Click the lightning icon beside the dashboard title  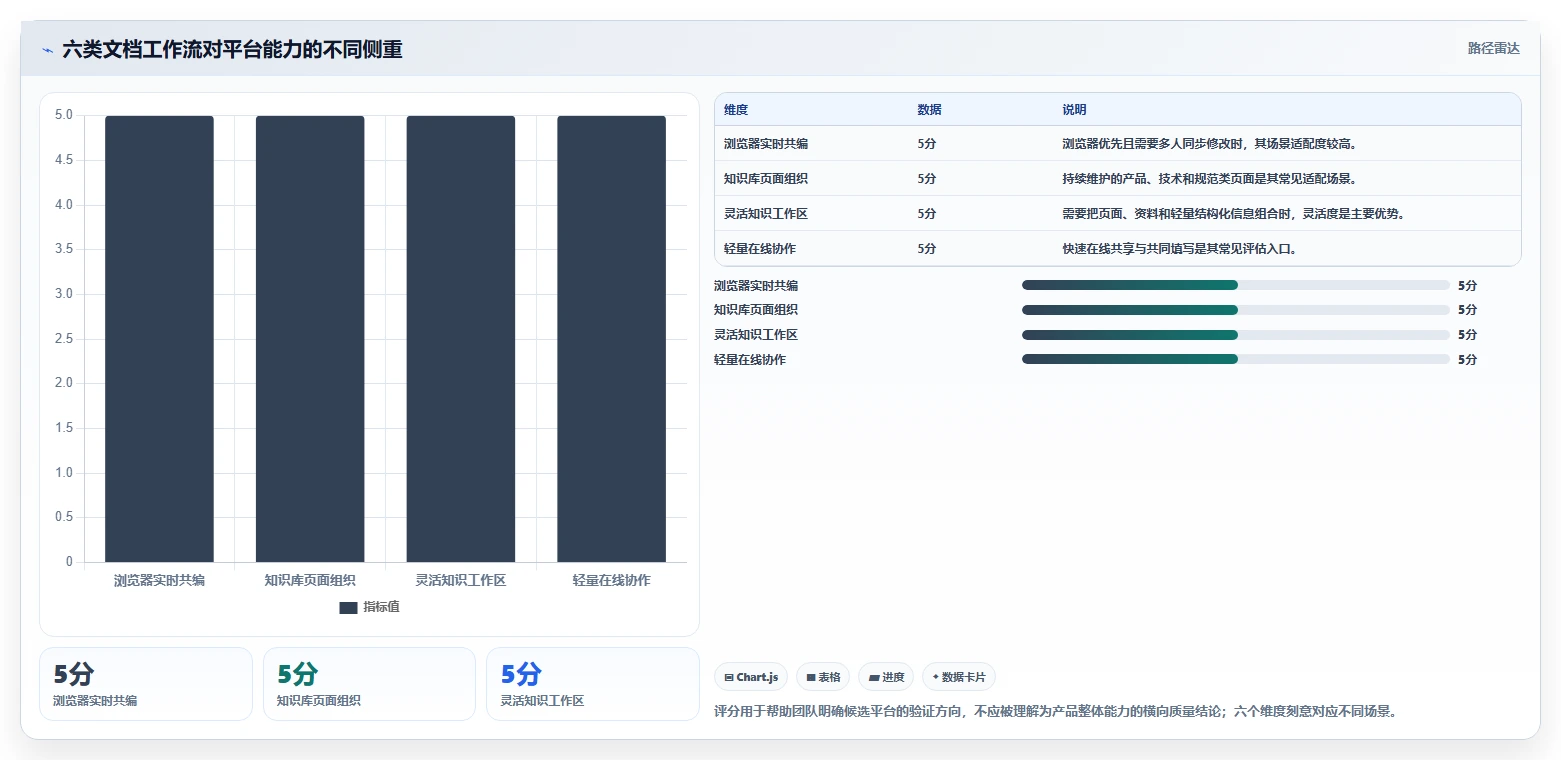48,50
